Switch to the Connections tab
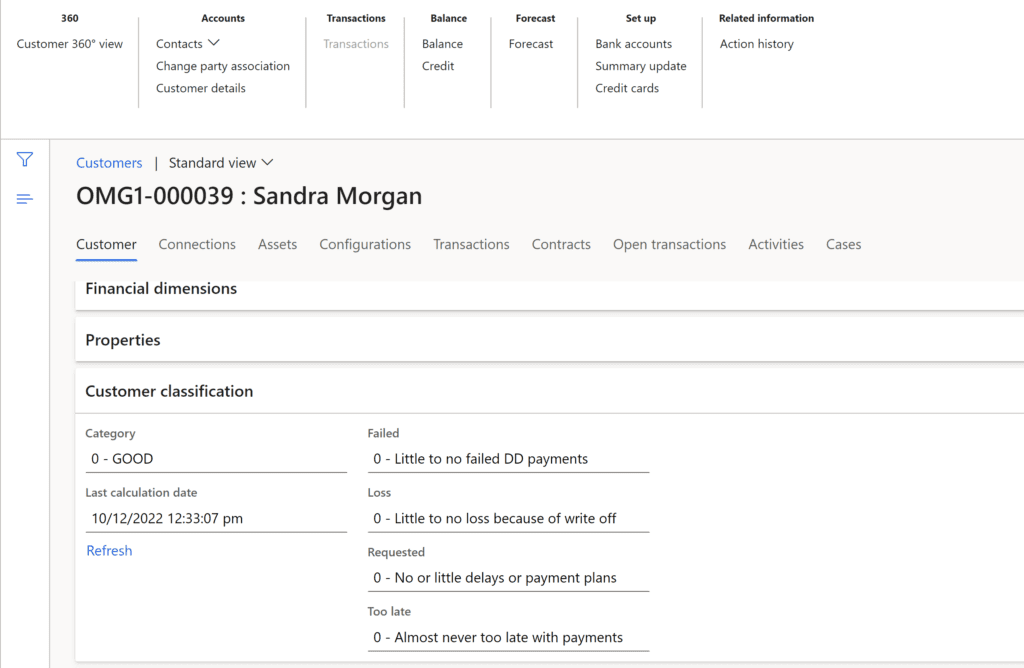 click(197, 244)
